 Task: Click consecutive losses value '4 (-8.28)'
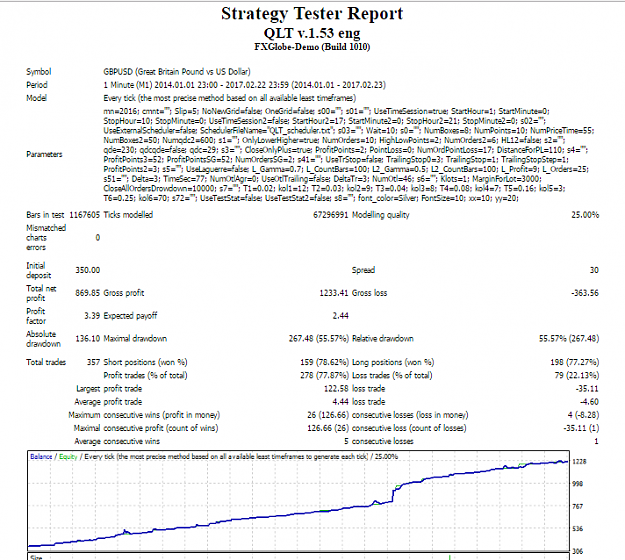(583, 415)
